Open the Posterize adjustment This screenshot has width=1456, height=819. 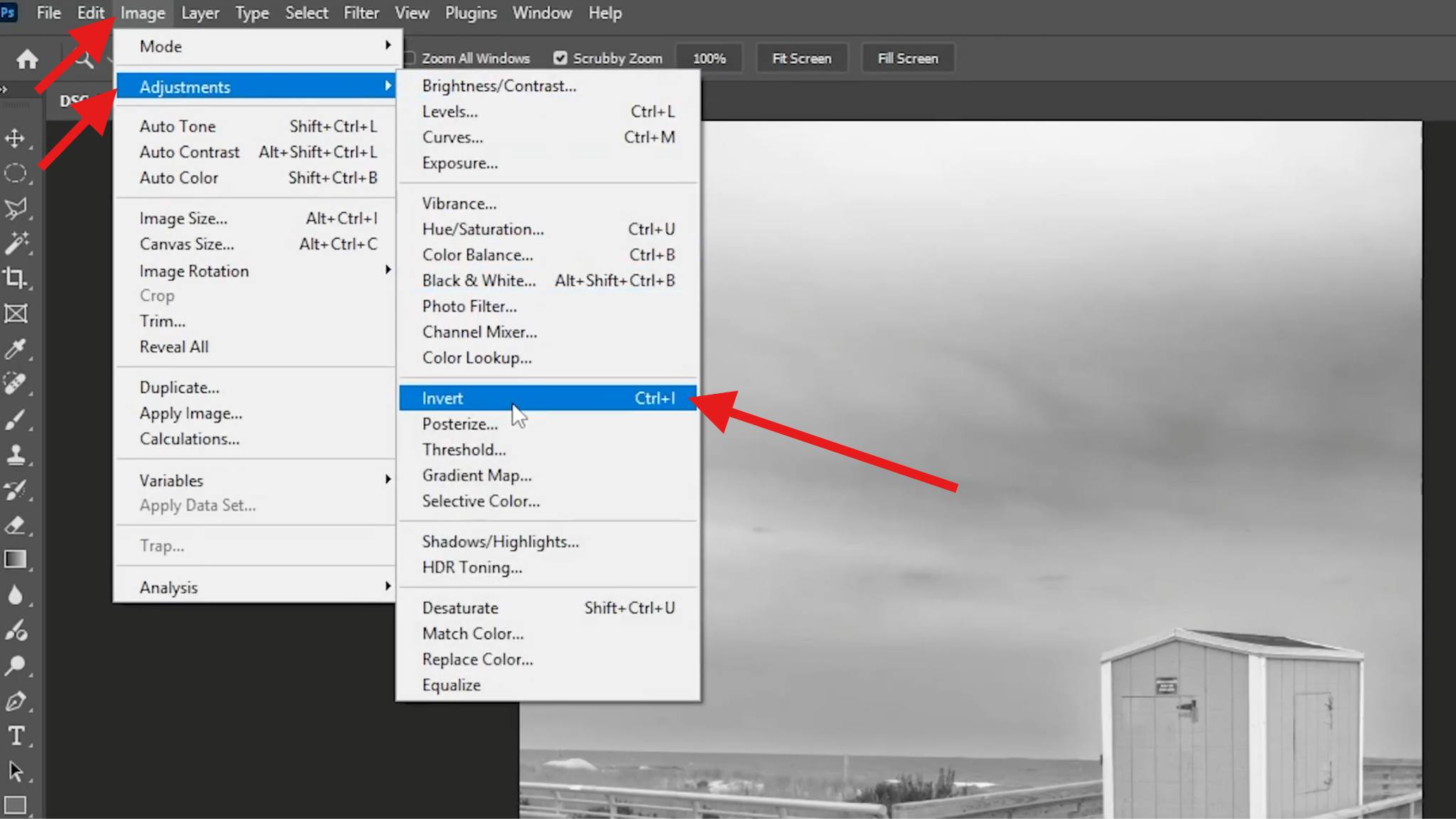pos(548,424)
